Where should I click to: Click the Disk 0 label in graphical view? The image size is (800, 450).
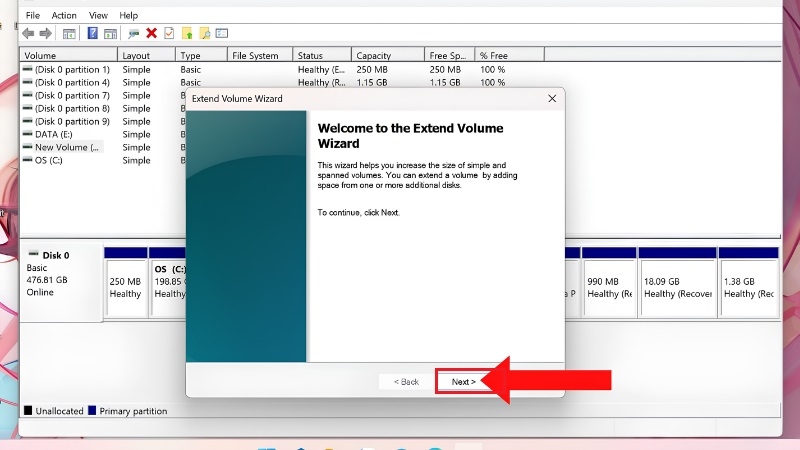click(x=56, y=255)
